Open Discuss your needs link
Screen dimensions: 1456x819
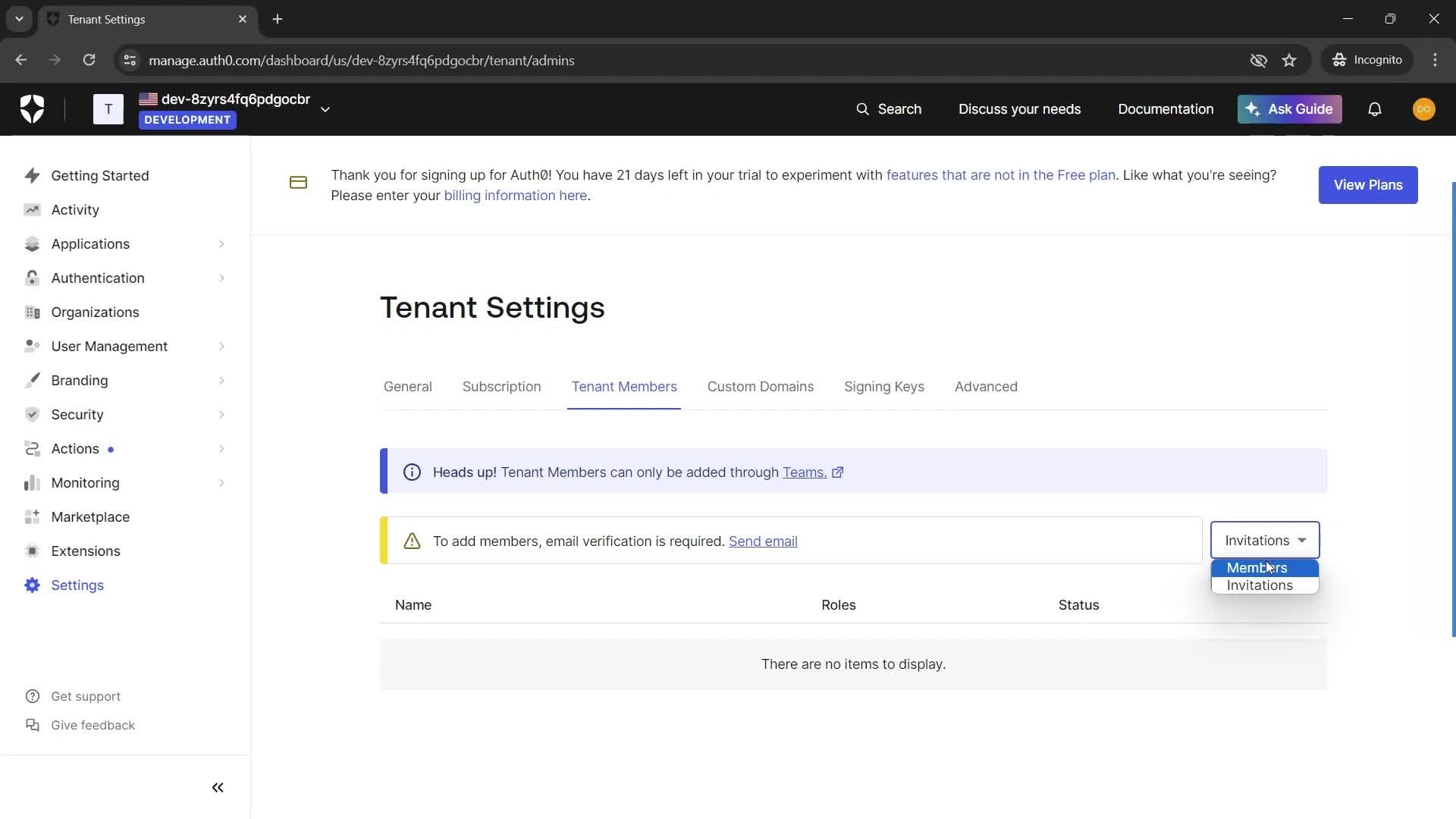tap(1019, 109)
